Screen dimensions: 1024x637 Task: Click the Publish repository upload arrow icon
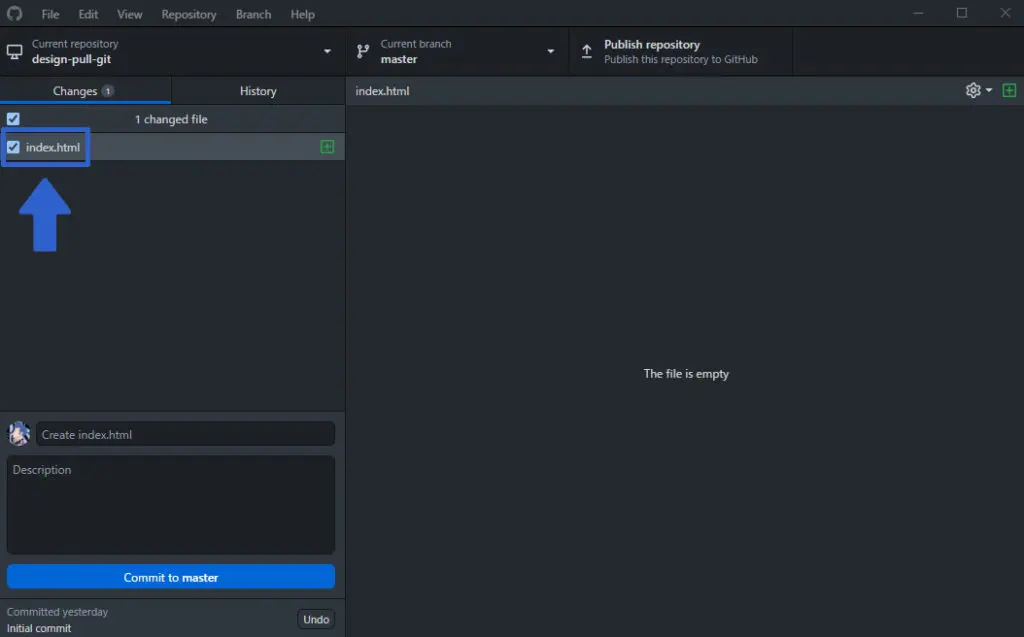tap(586, 50)
